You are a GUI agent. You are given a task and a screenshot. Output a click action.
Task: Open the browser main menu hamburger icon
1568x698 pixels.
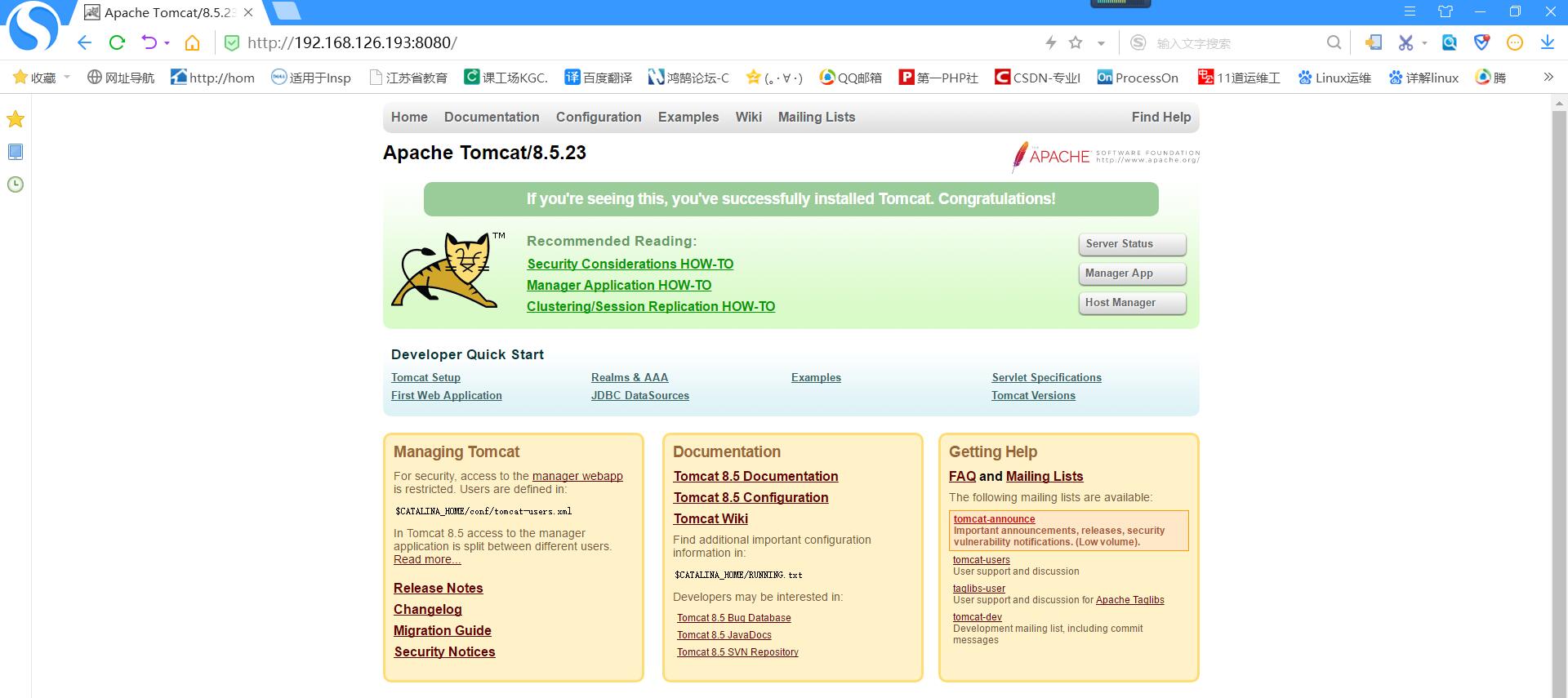coord(1410,11)
